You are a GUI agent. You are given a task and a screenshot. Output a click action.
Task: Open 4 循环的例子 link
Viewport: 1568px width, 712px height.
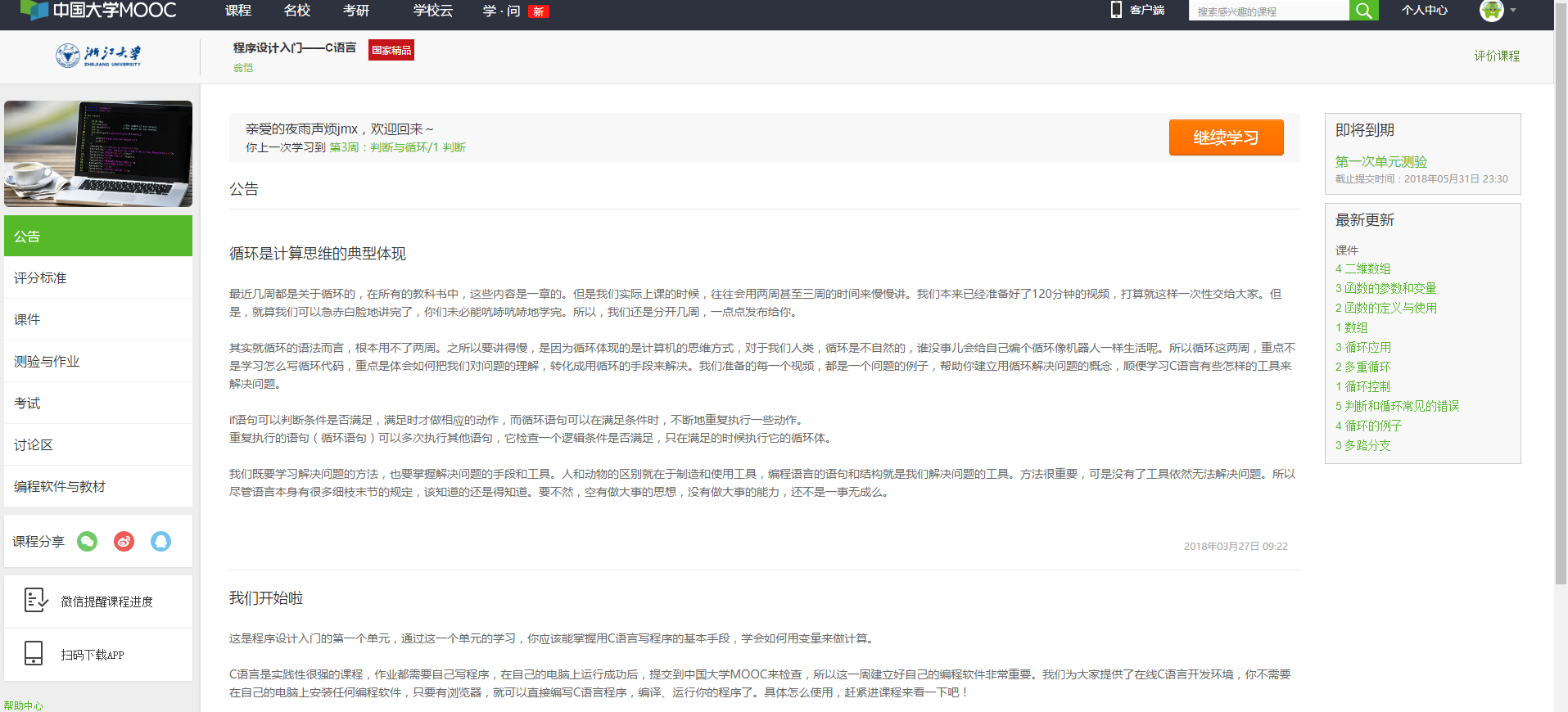[x=1368, y=426]
